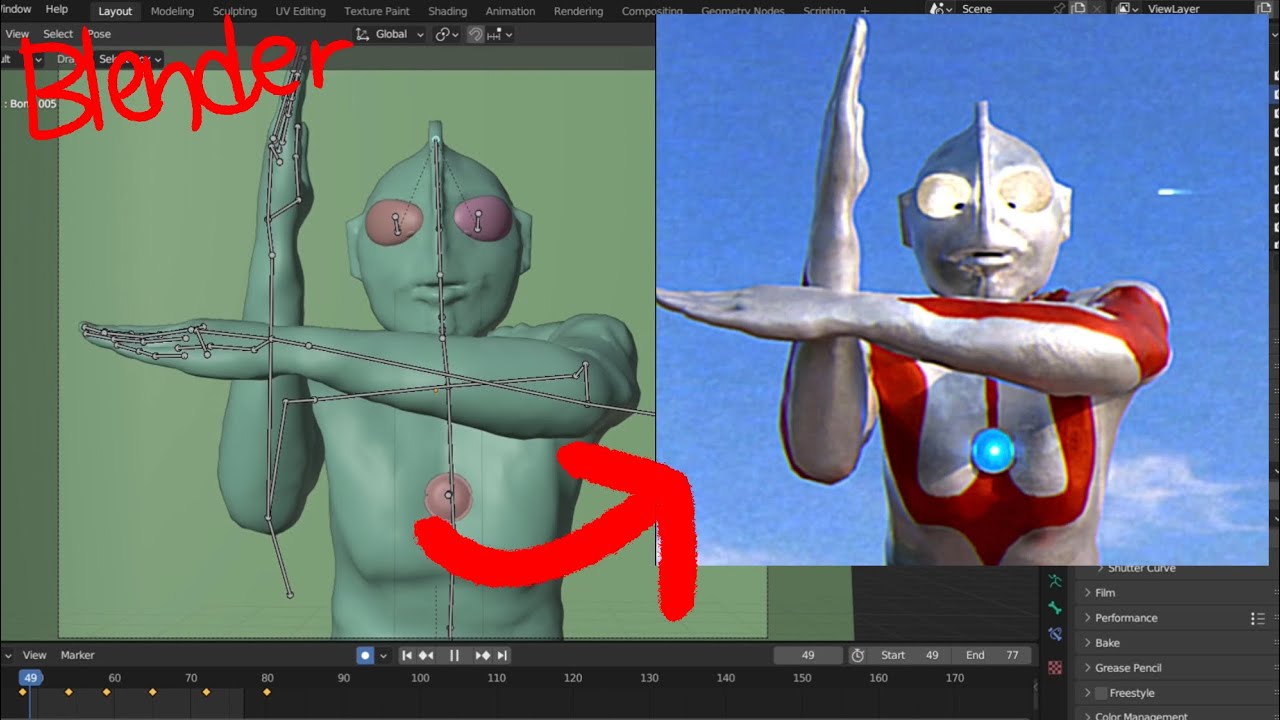Open the Texture properties tab (checker icon)
The width and height of the screenshot is (1280, 720).
click(x=1055, y=667)
